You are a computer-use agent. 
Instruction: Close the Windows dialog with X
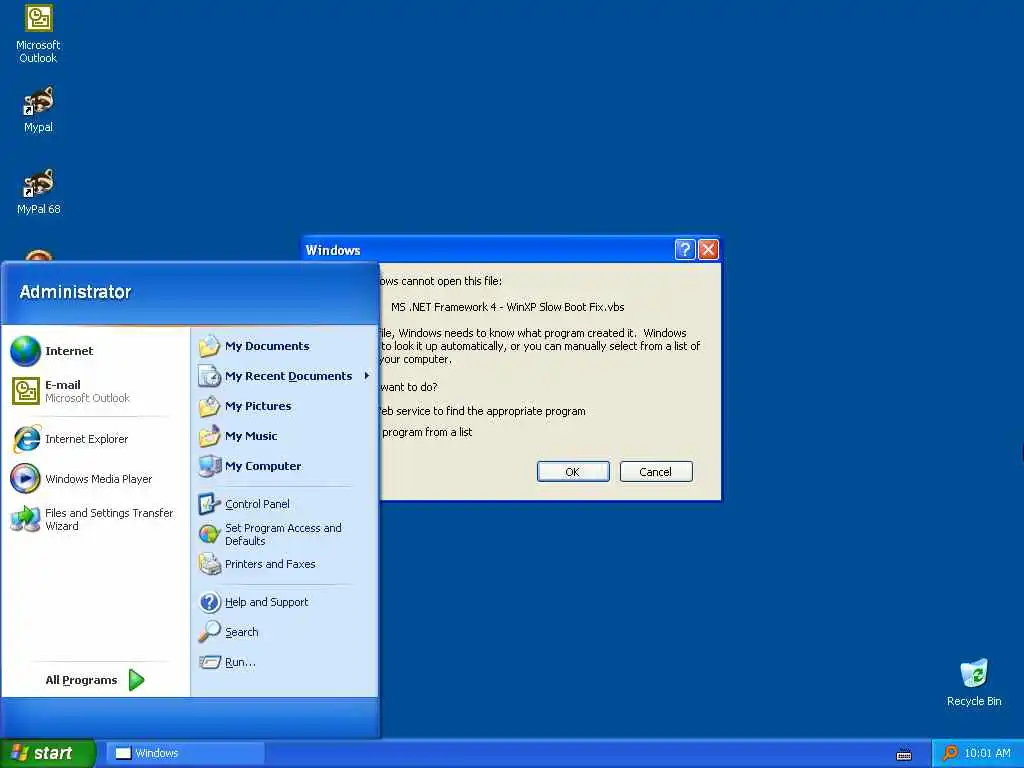click(709, 249)
